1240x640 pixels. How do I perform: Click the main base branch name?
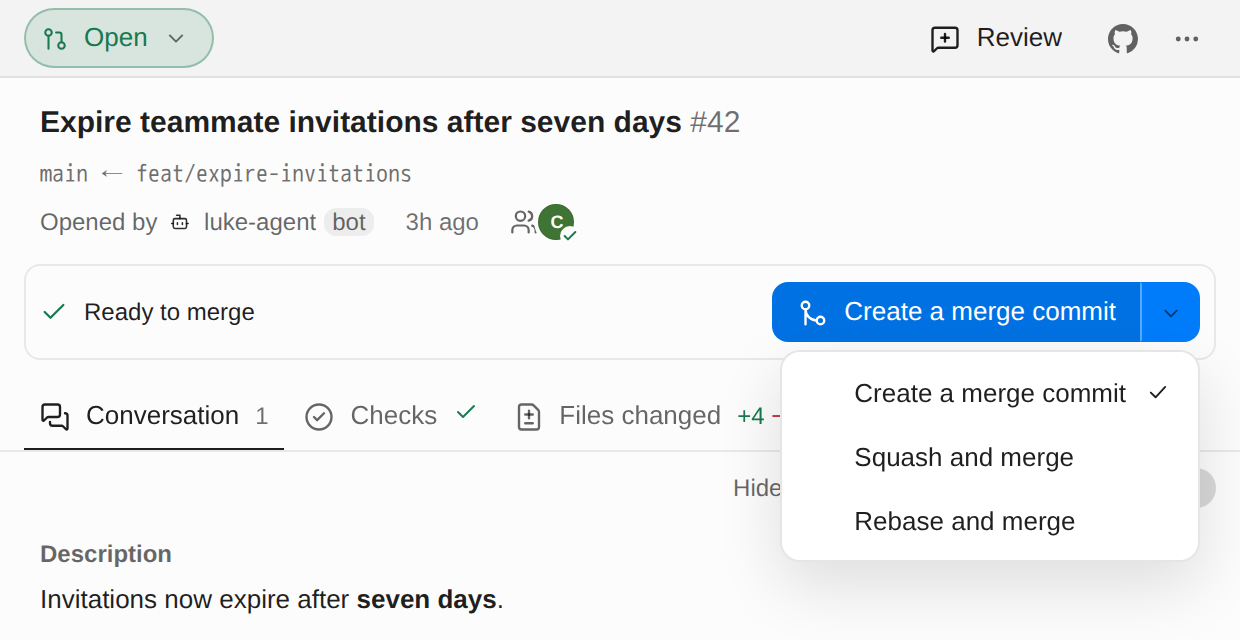point(64,174)
